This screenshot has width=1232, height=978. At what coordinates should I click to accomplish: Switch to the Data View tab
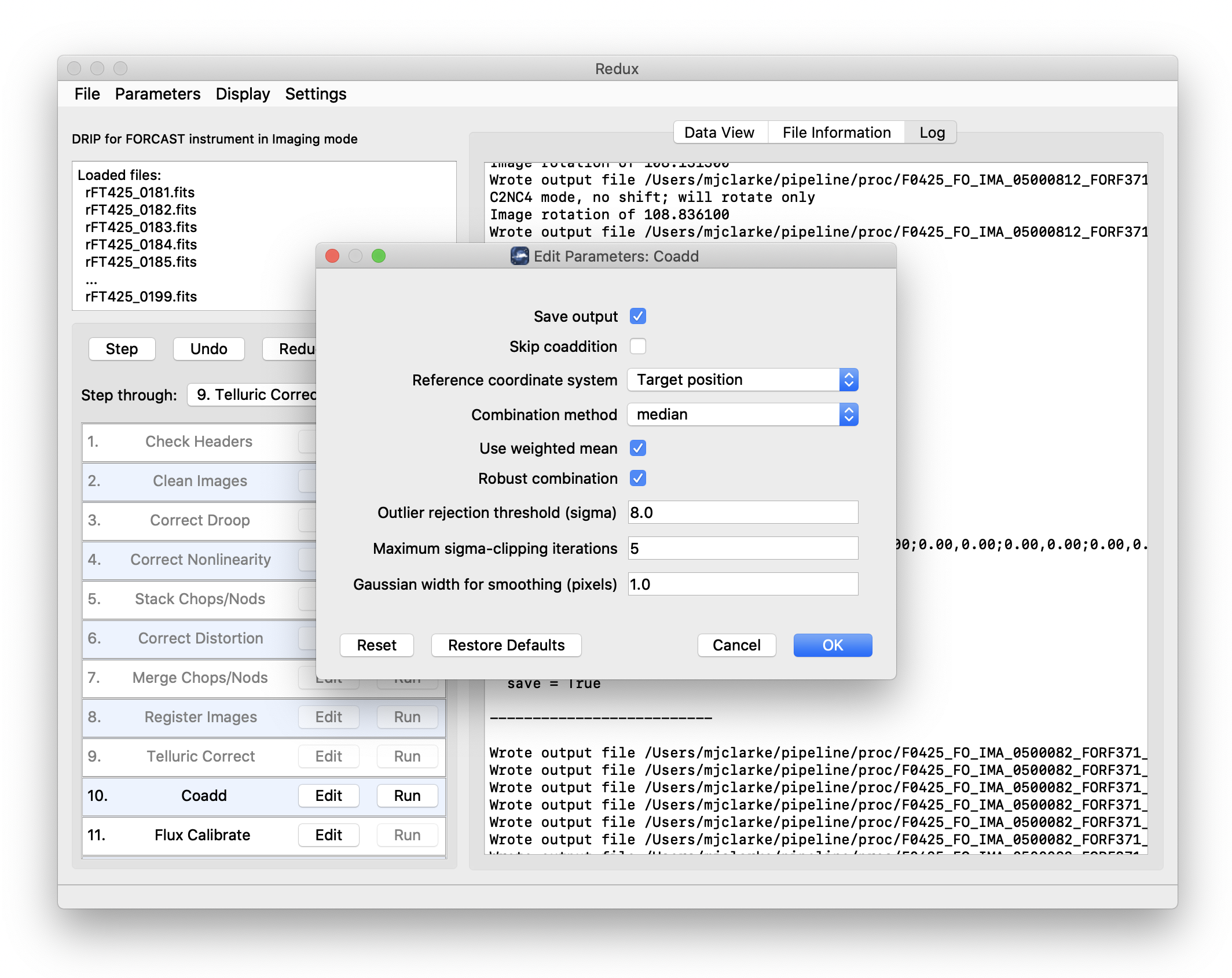[x=720, y=132]
